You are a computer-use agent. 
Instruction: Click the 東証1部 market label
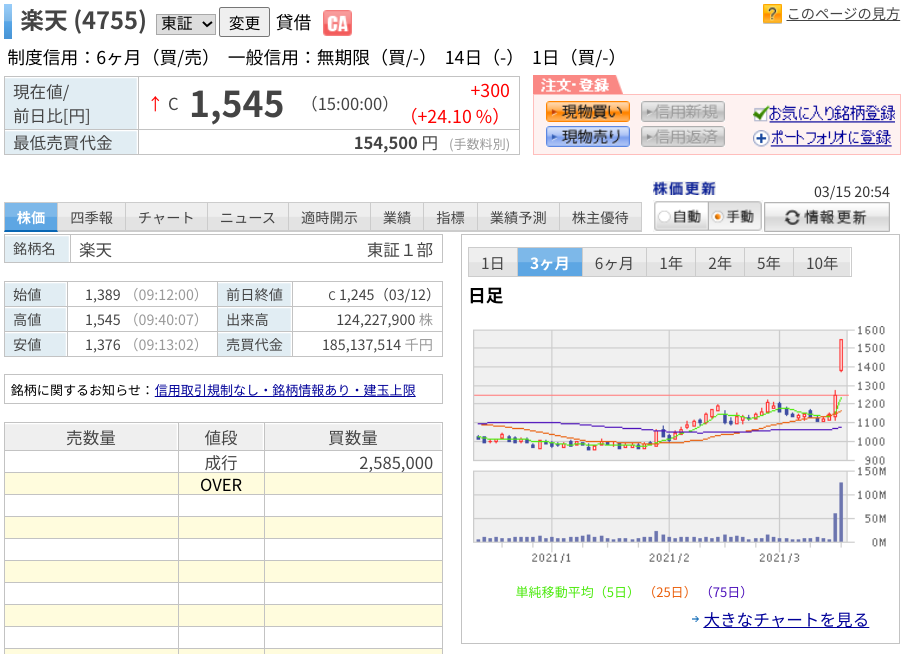[400, 250]
